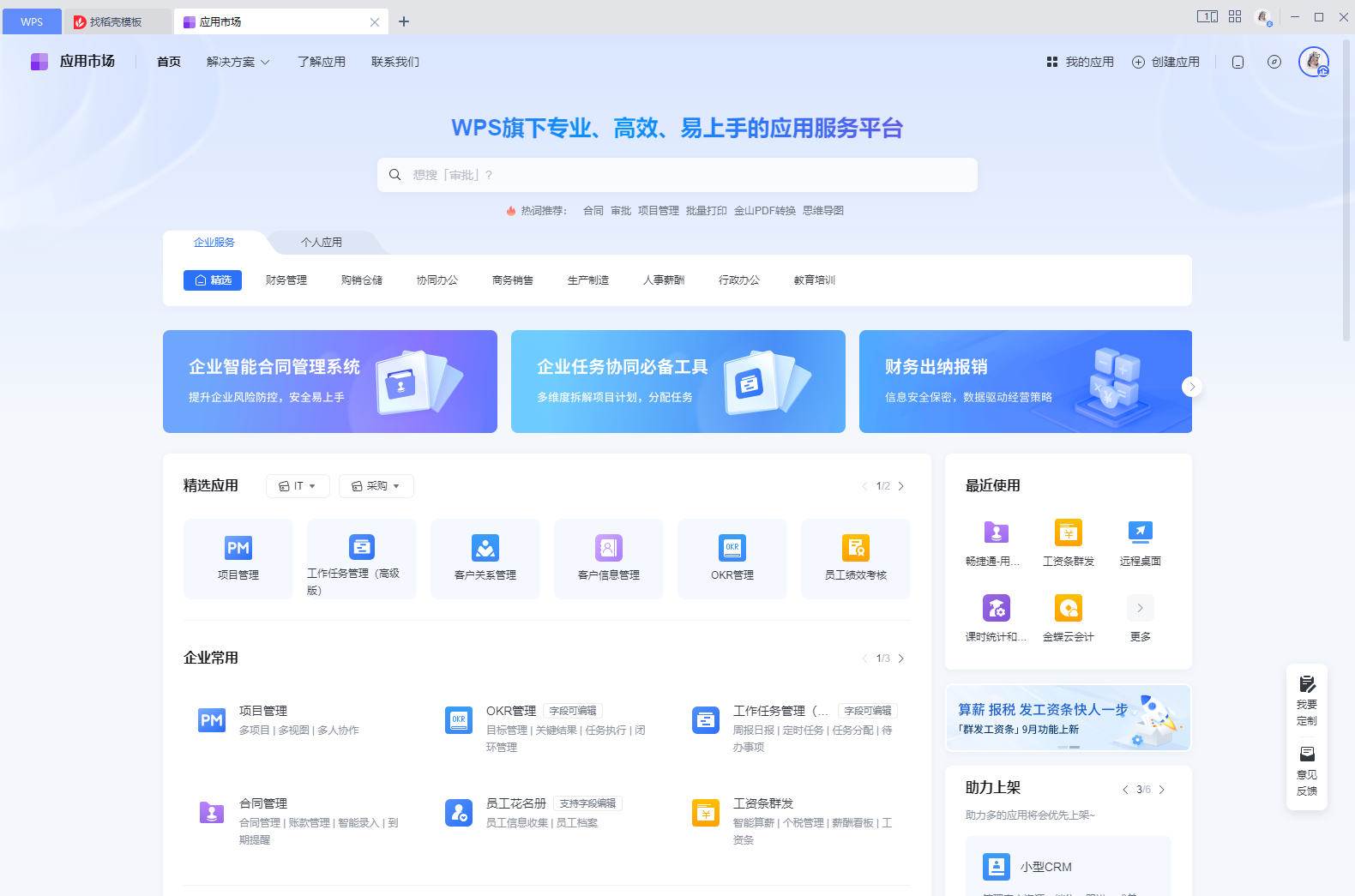Click into the search input field
The height and width of the screenshot is (896, 1355).
(677, 175)
